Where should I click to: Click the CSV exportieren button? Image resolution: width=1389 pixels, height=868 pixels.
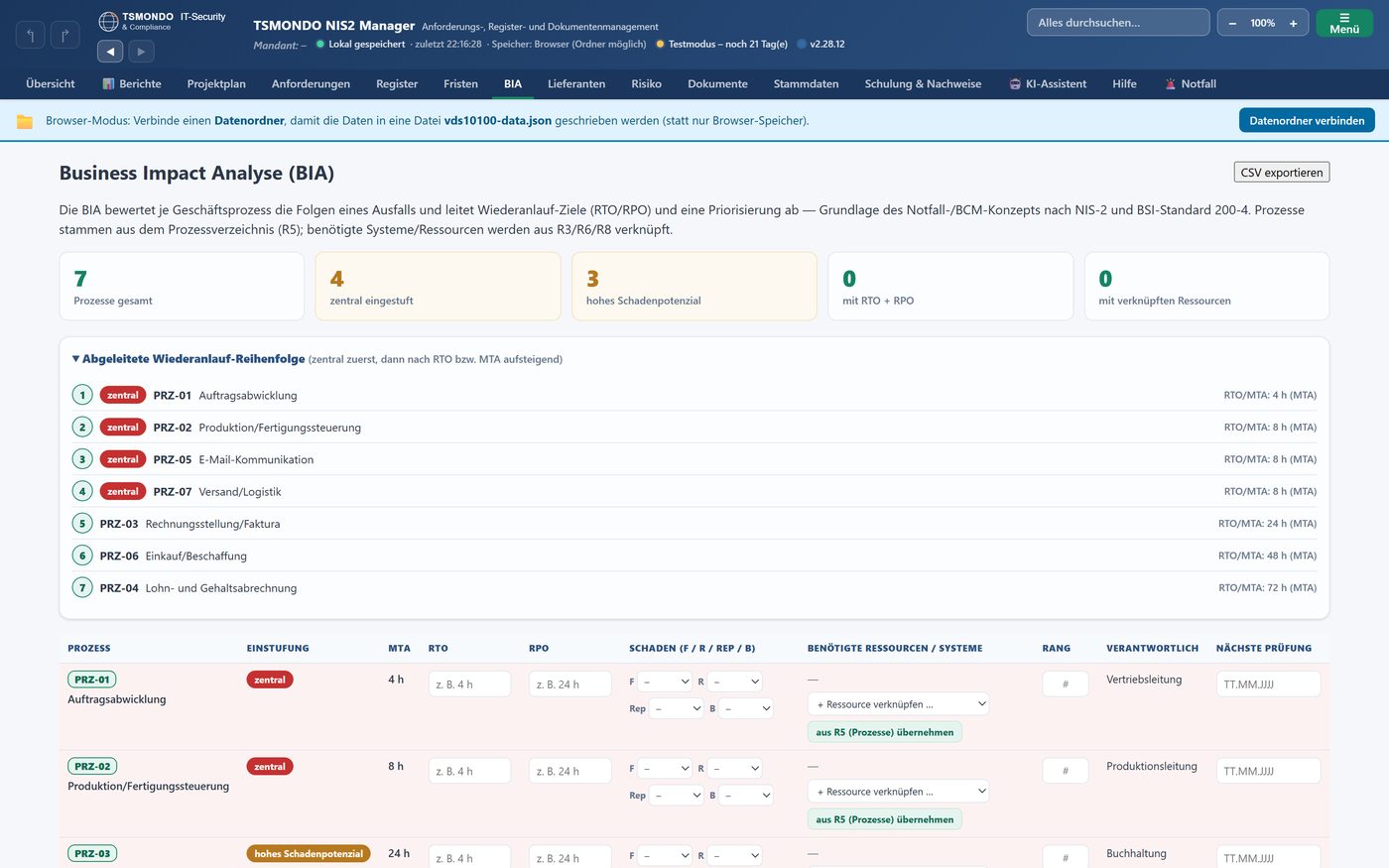[x=1282, y=172]
